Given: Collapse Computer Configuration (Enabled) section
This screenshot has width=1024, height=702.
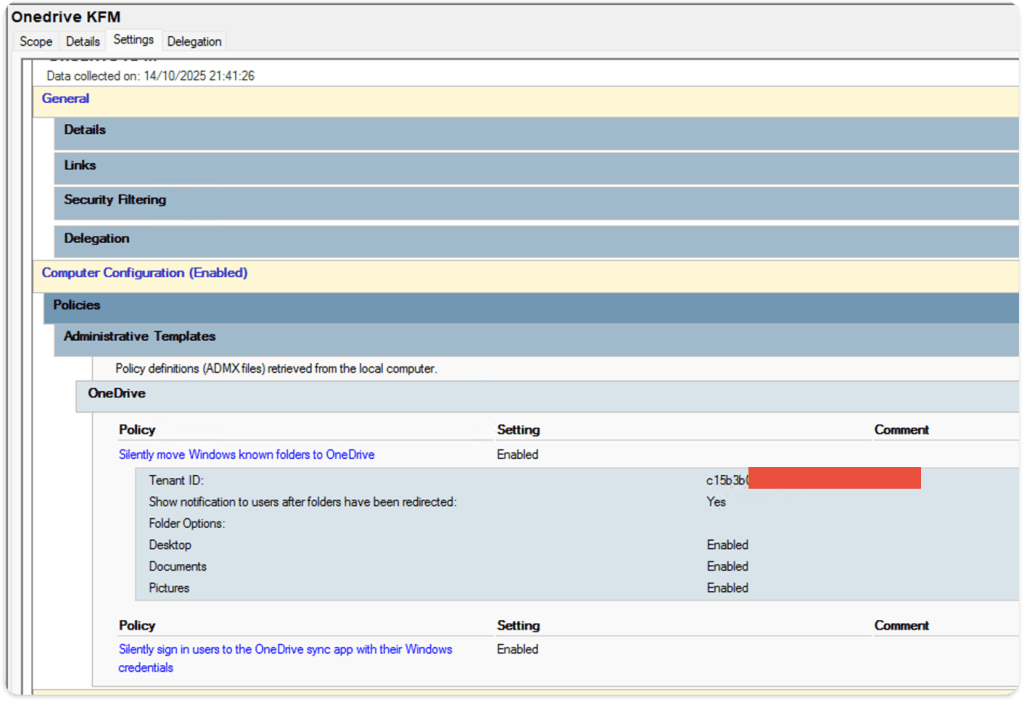Looking at the screenshot, I should [144, 273].
